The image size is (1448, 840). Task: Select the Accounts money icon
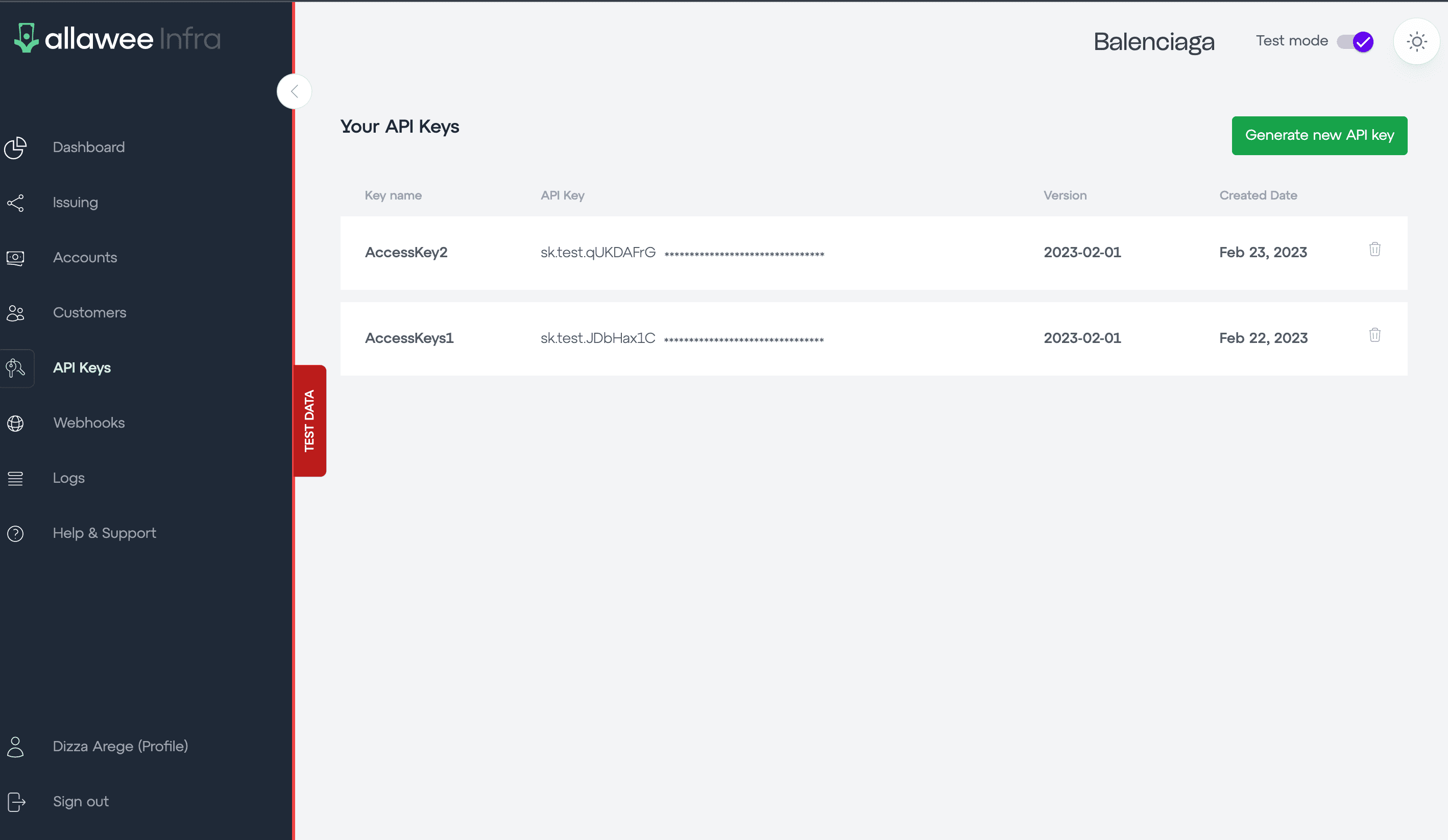click(15, 258)
